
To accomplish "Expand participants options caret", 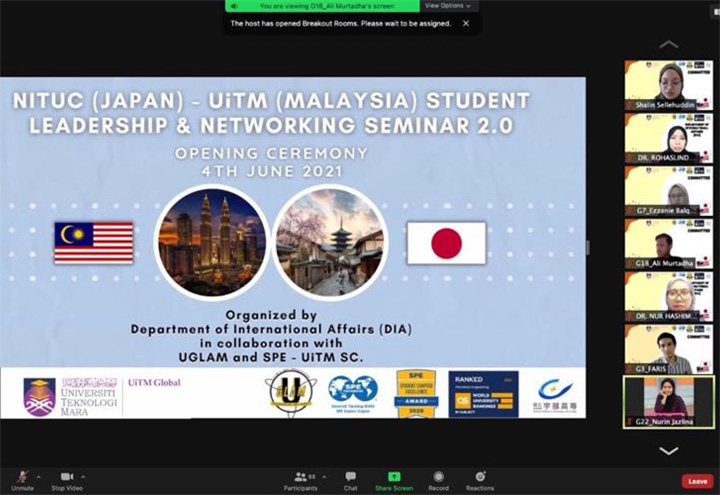I will click(325, 477).
